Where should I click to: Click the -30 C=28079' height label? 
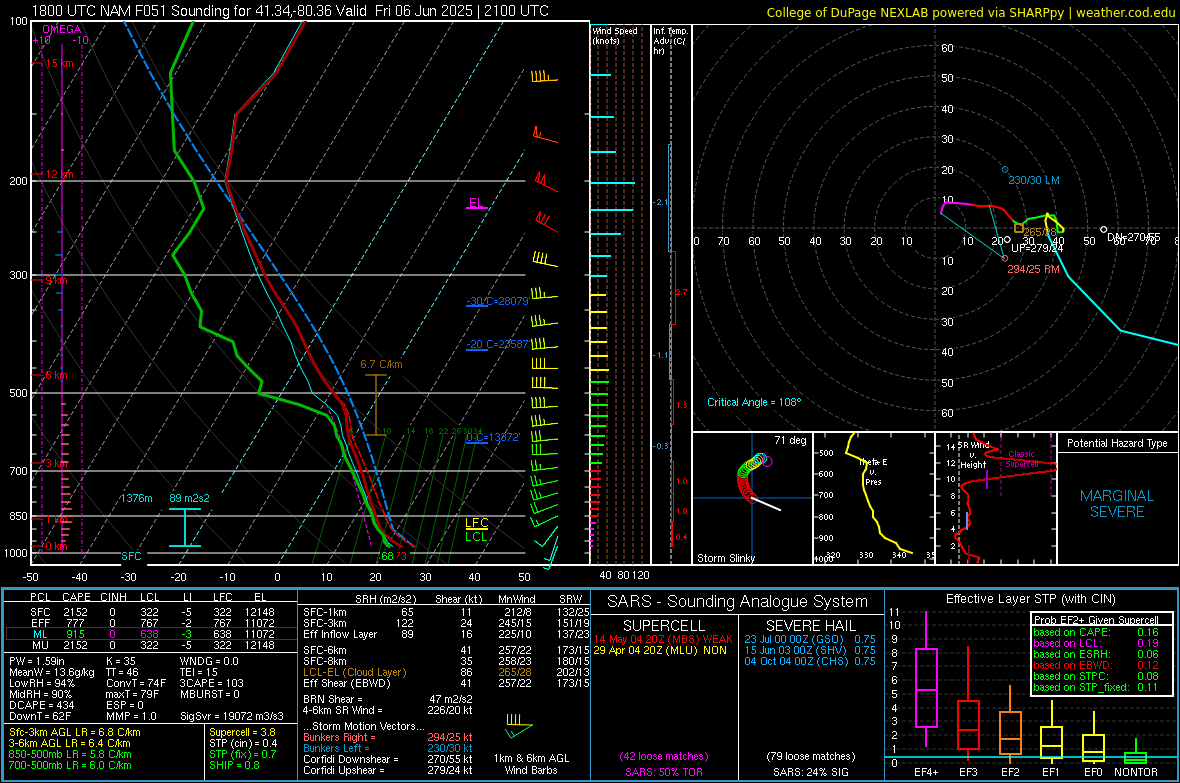[497, 300]
